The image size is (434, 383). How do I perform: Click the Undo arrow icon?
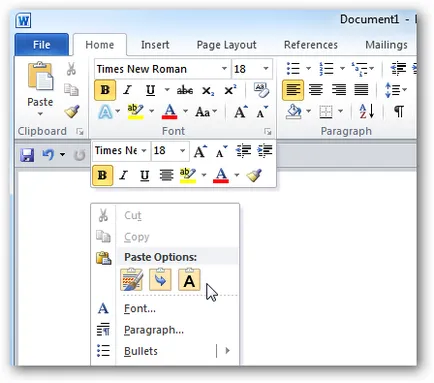pyautogui.click(x=48, y=155)
